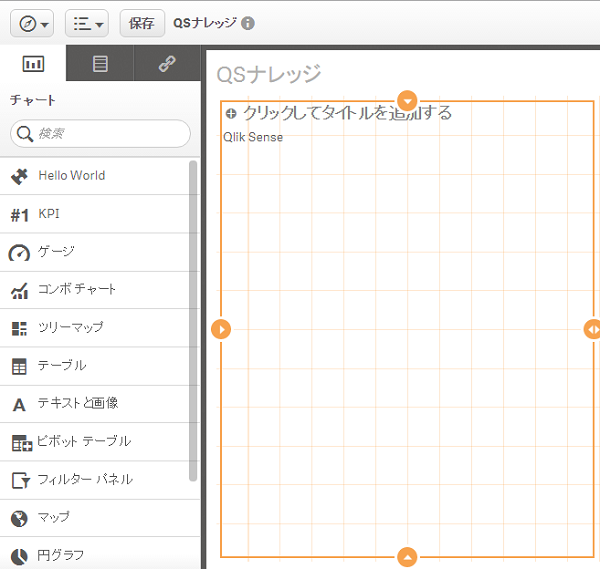Select the コンボ チャート combo icon
The width and height of the screenshot is (600, 569).
(20, 290)
